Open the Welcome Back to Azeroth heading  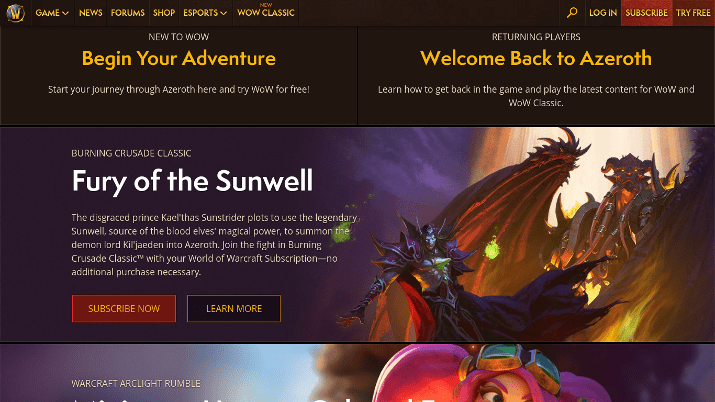[x=536, y=58]
